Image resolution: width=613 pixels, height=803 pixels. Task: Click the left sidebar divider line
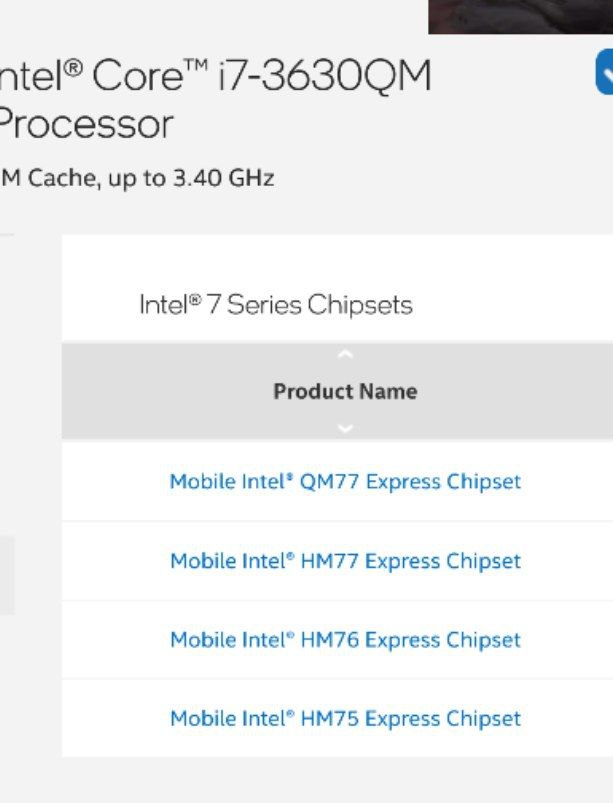tap(7, 235)
